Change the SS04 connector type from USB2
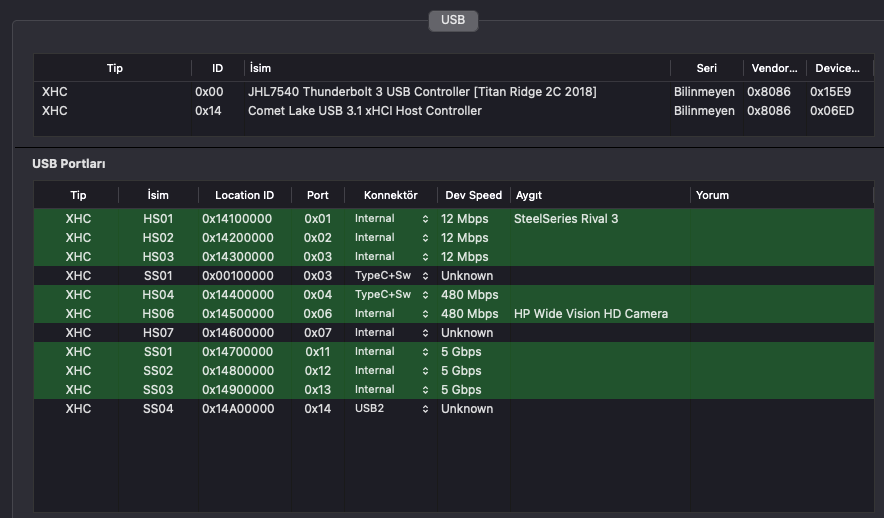The image size is (884, 518). click(390, 409)
